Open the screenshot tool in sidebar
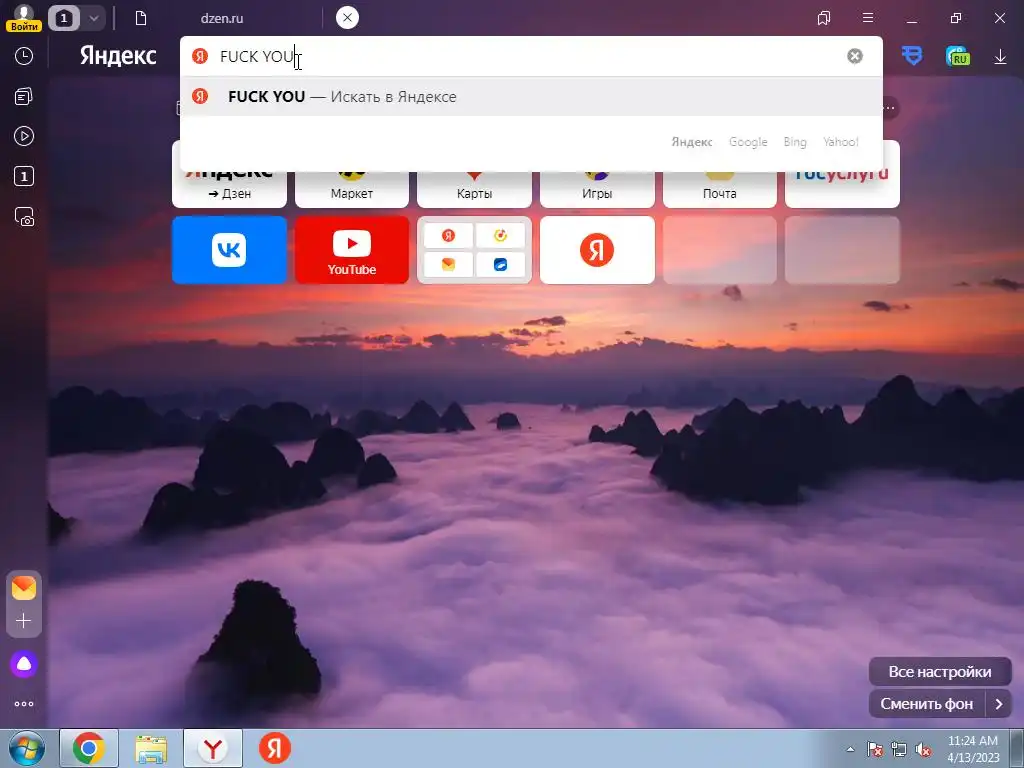Image resolution: width=1024 pixels, height=768 pixels. [x=24, y=216]
